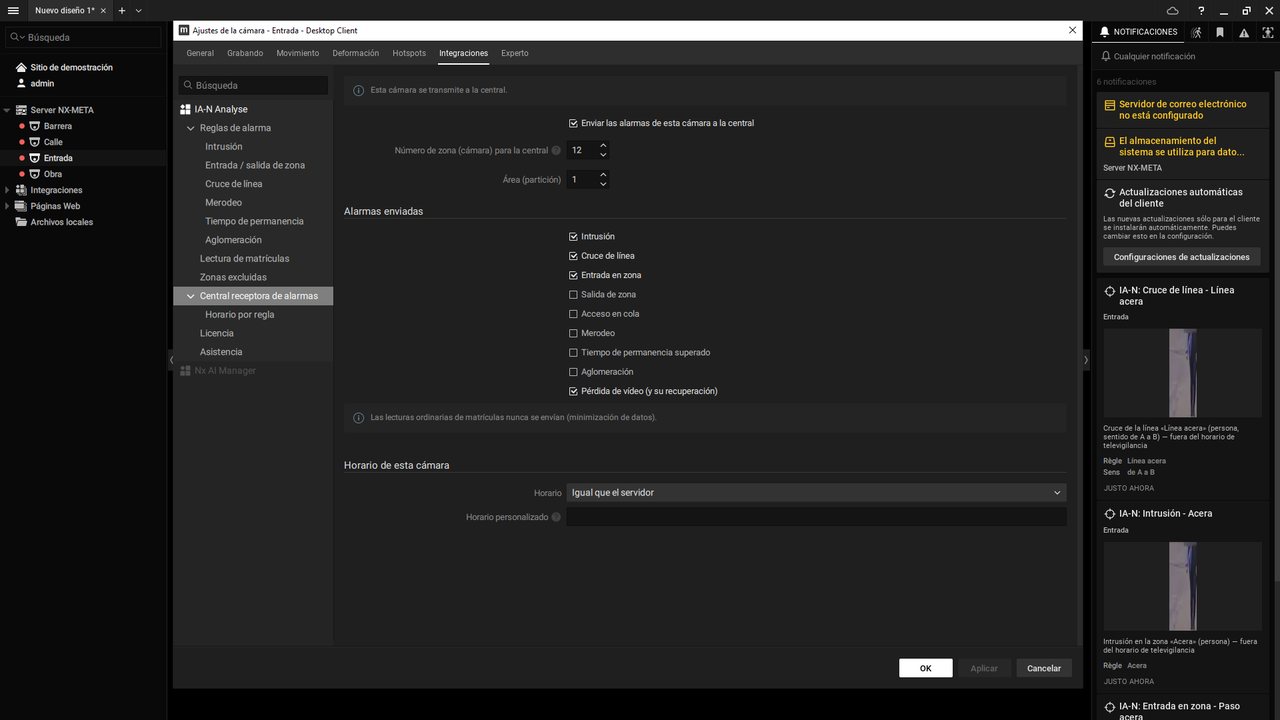This screenshot has width=1280, height=720.
Task: Open Cruce de línea notification thumbnail
Action: [1182, 373]
